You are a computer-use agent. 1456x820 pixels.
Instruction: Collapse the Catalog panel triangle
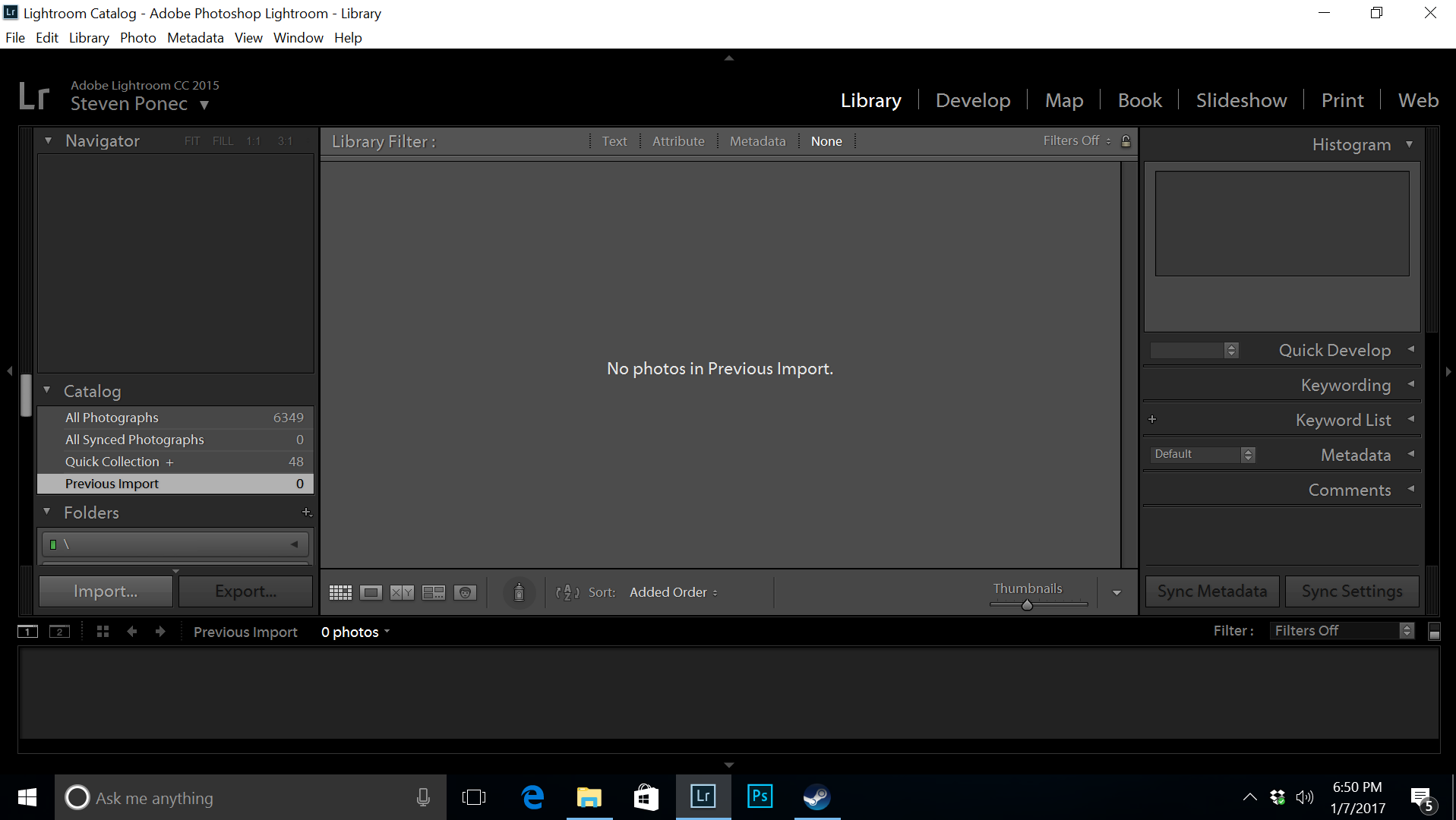pos(47,390)
